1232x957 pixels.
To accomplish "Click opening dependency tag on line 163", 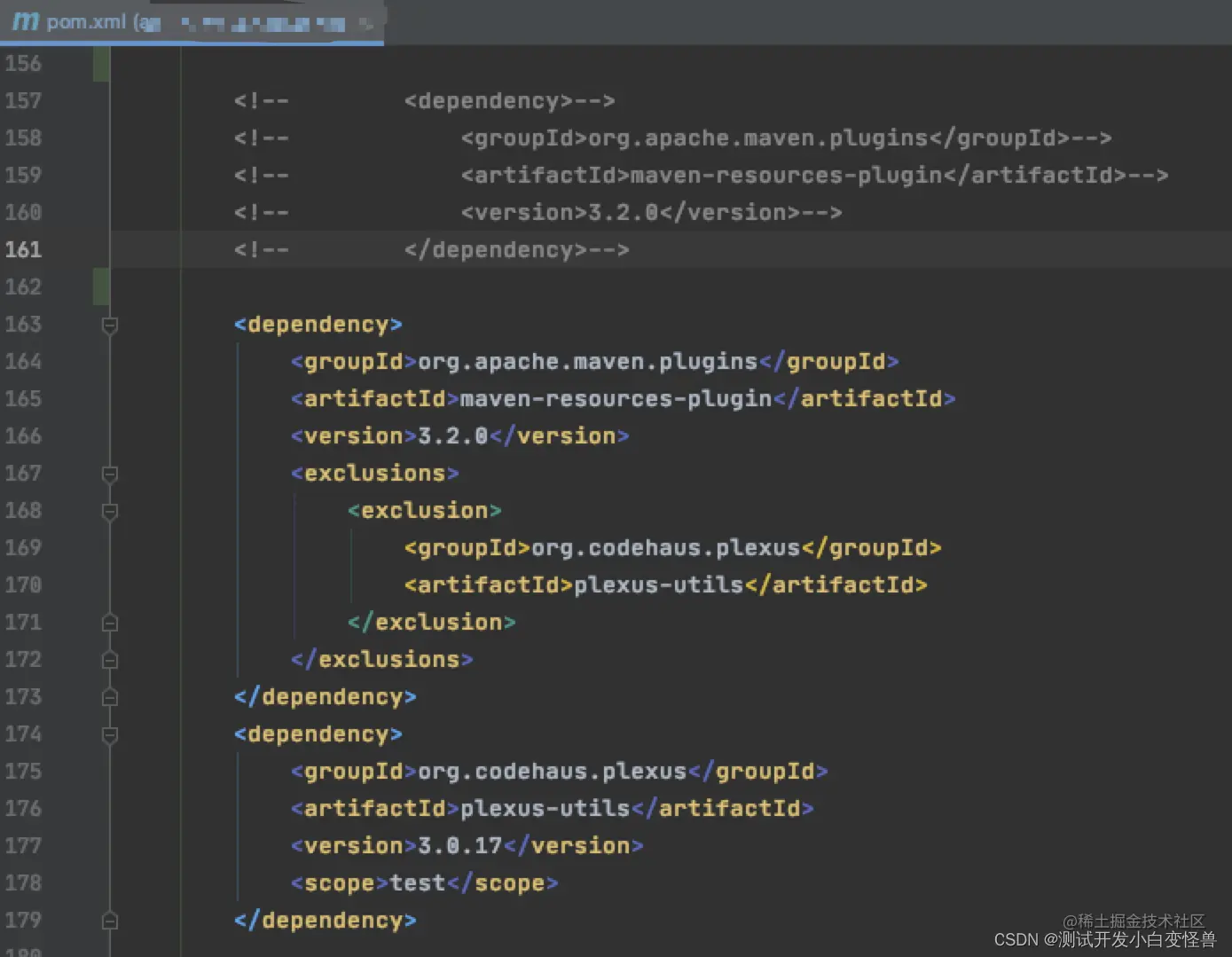I will [318, 325].
